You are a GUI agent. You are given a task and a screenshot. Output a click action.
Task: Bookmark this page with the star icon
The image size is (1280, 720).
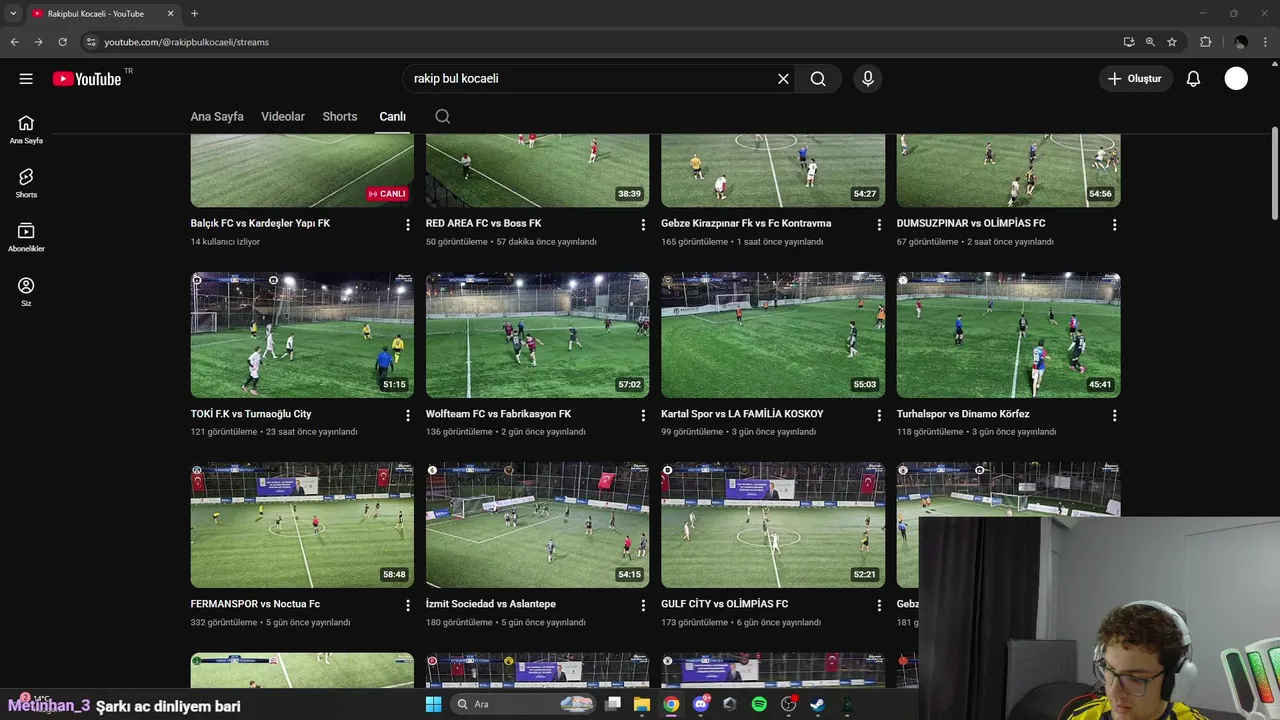coord(1172,42)
